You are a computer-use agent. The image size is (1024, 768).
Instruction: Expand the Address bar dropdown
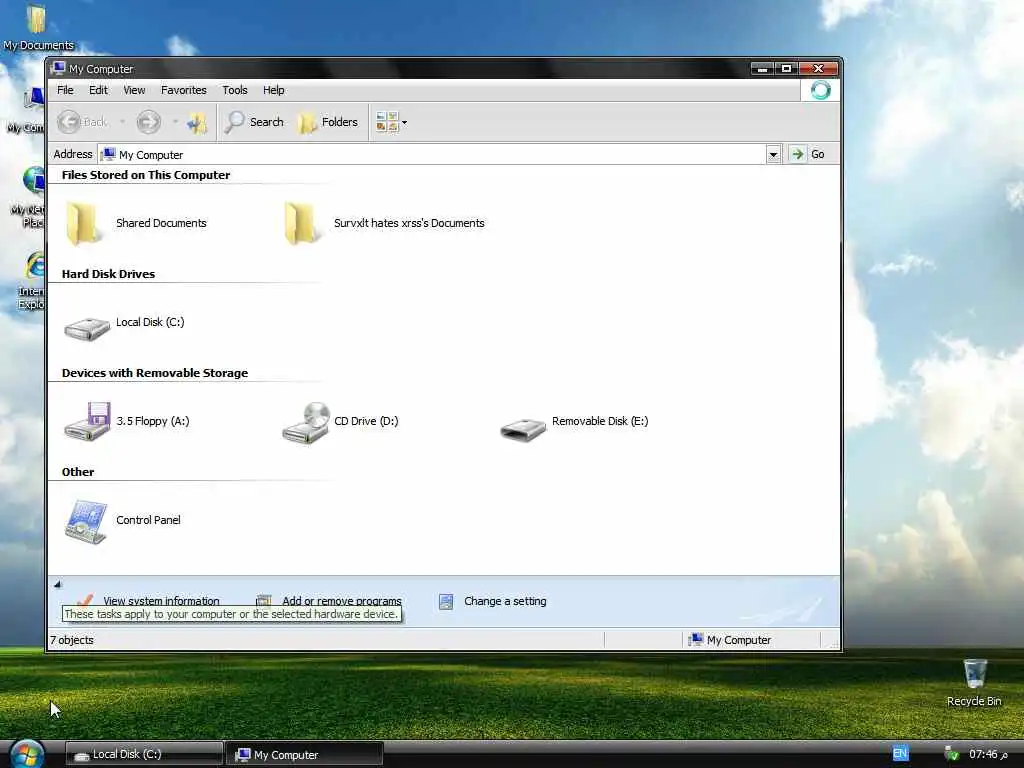click(773, 155)
